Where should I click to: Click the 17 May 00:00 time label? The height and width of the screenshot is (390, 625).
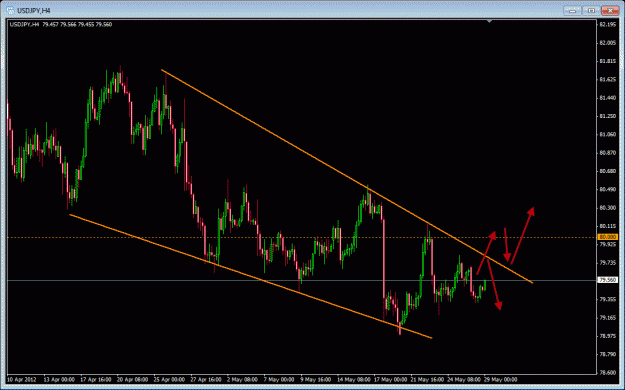point(391,380)
